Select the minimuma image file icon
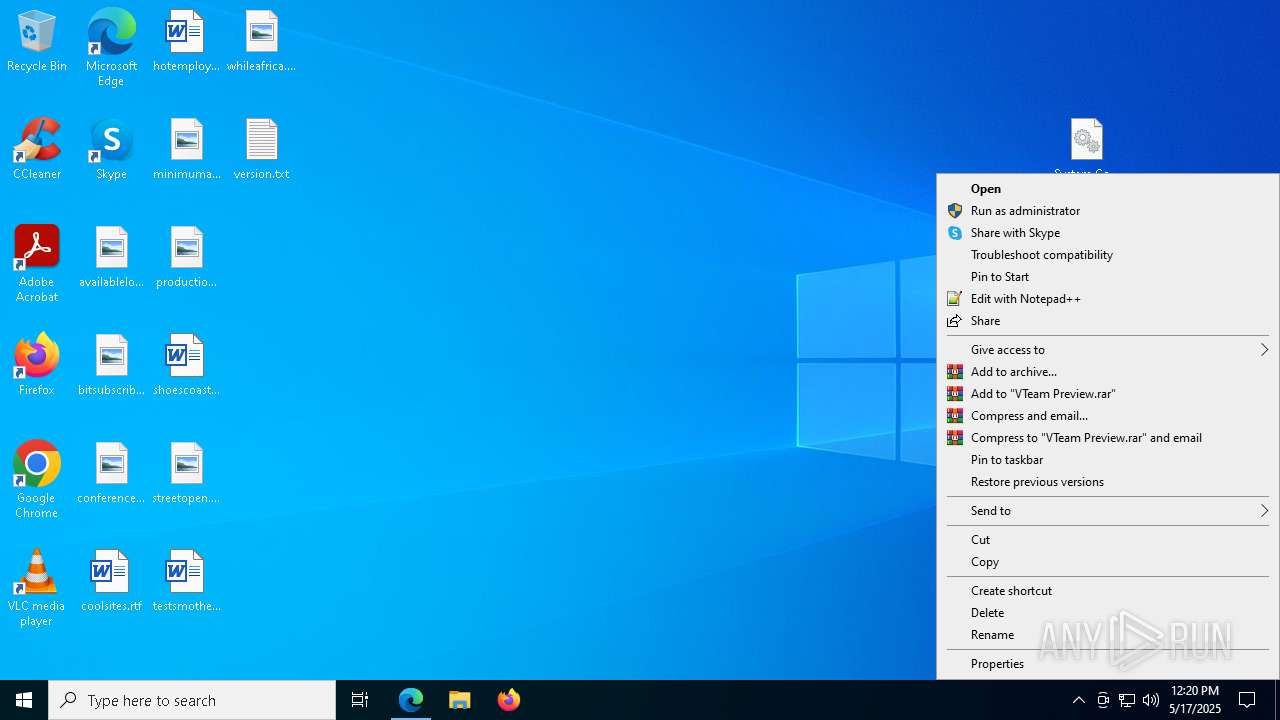This screenshot has width=1280, height=720. click(186, 149)
